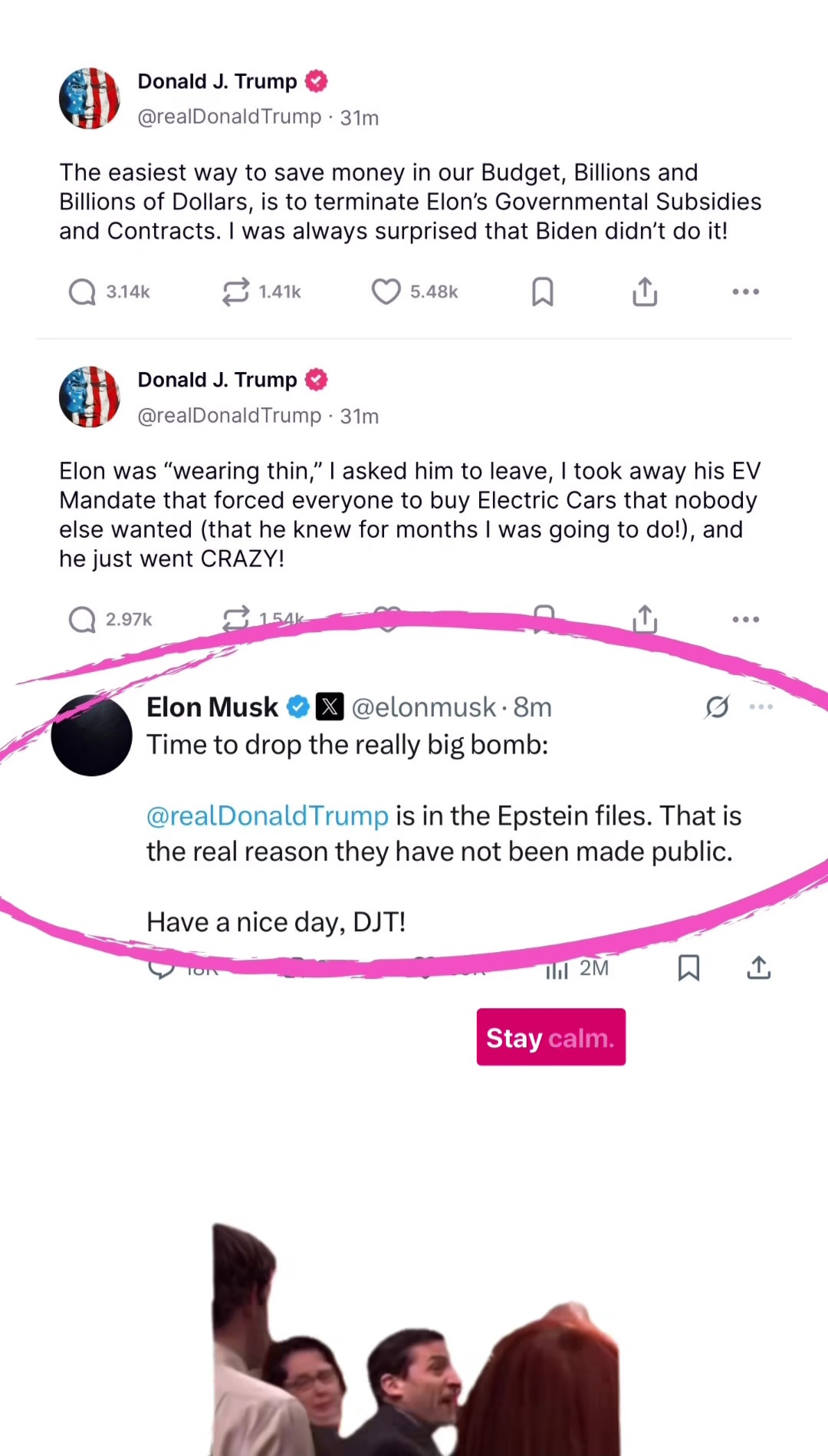Share Elon Musk's Epstein files post
828x1456 pixels.
[x=759, y=968]
